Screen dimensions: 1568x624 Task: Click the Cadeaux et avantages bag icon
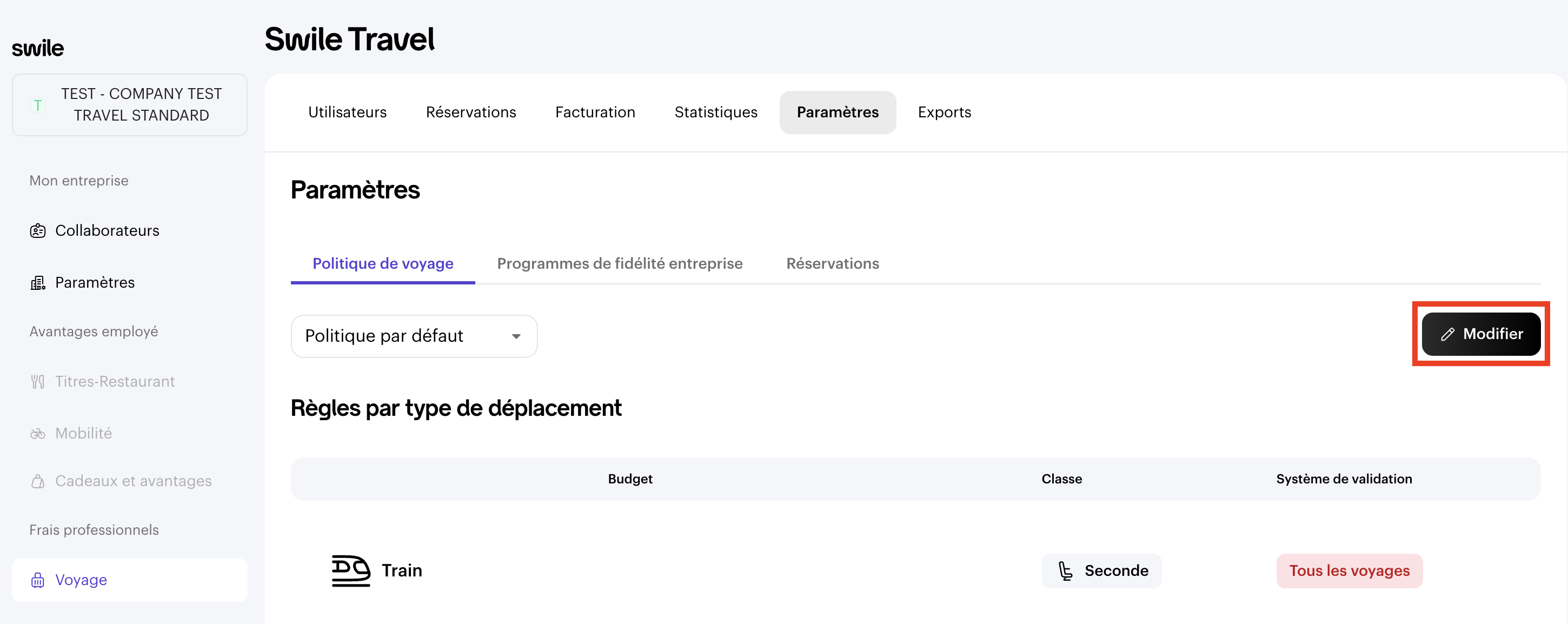[38, 481]
